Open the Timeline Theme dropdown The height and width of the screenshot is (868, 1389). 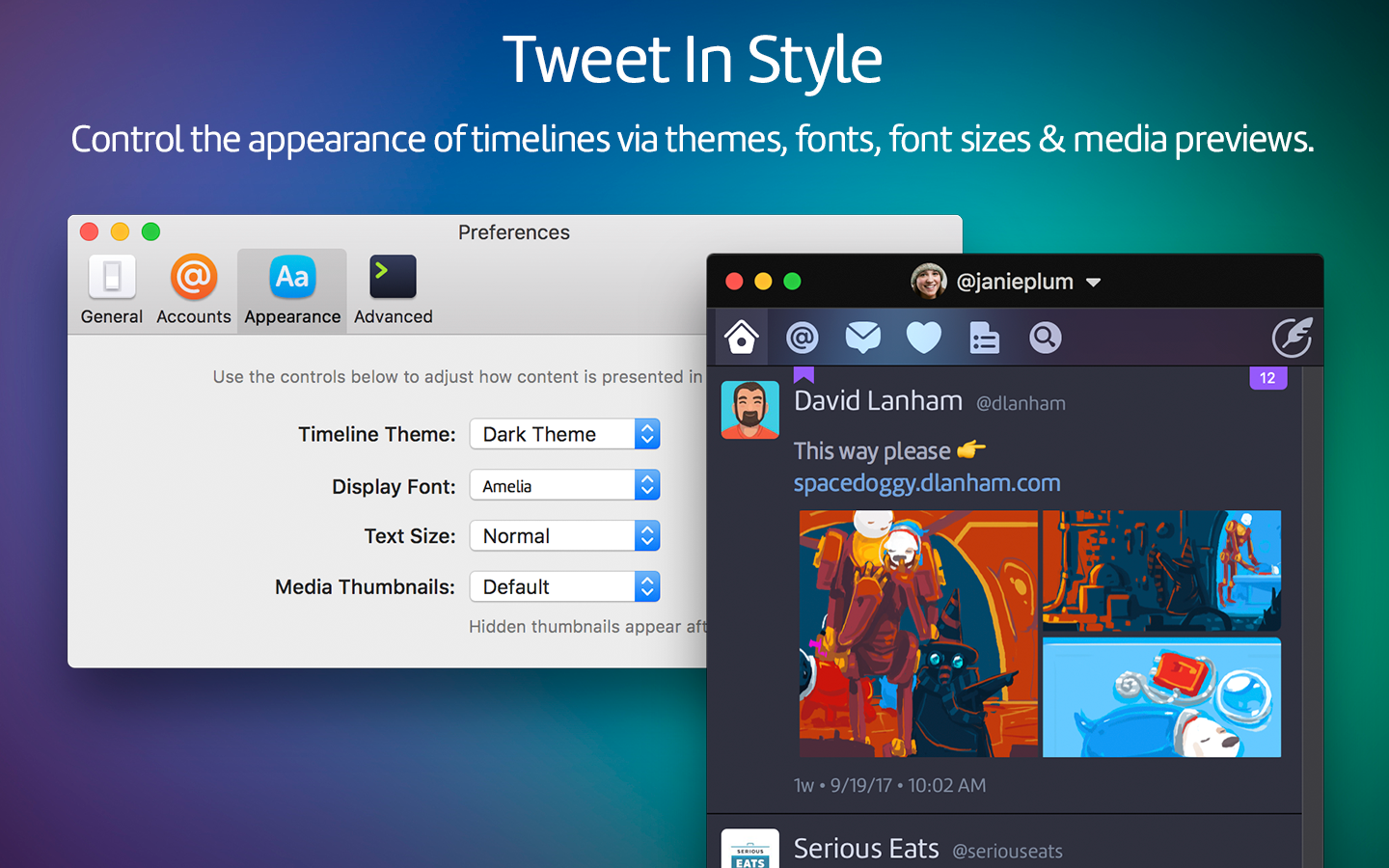tap(564, 434)
